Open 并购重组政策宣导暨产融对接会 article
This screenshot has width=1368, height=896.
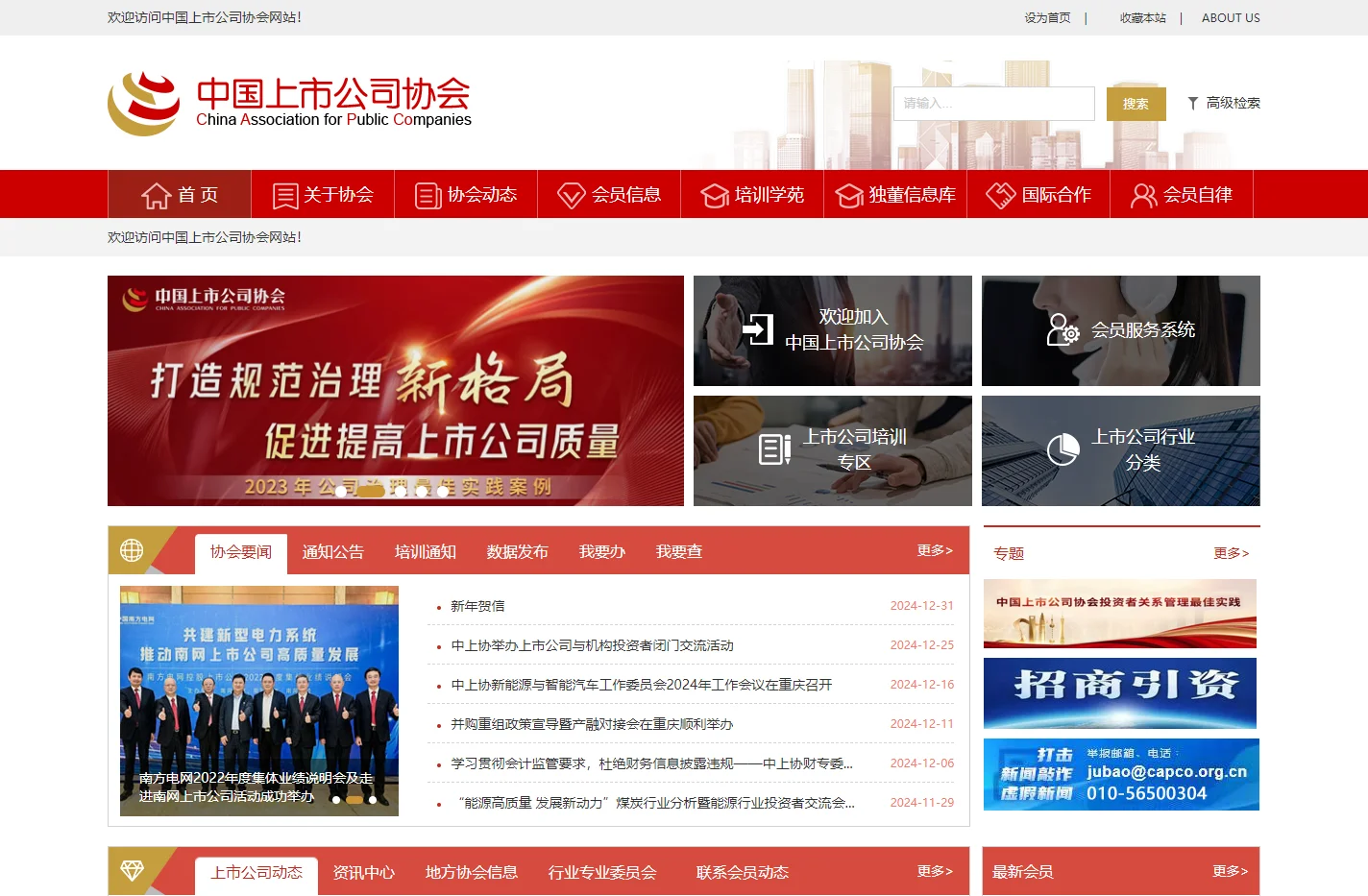(592, 724)
